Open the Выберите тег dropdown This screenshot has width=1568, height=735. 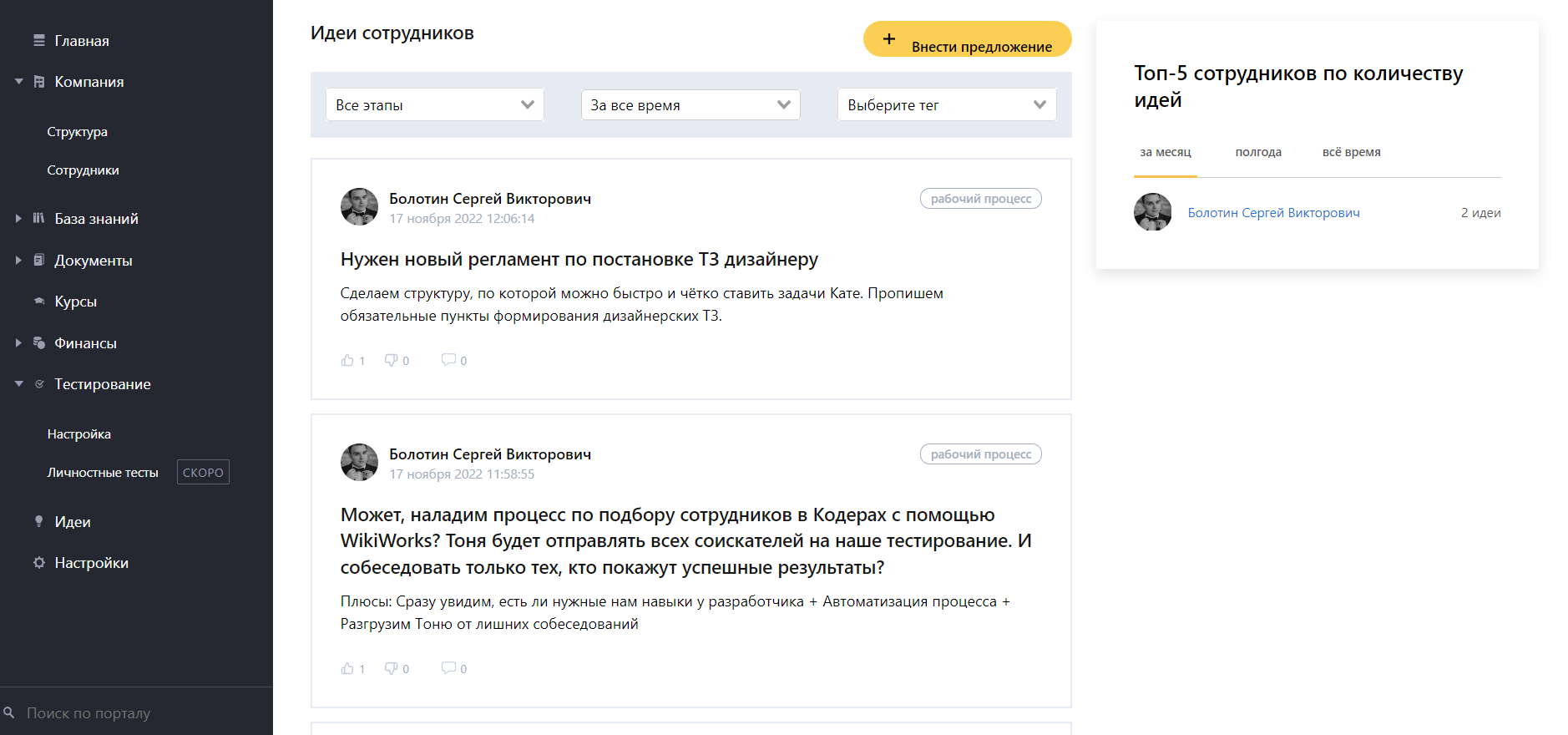(947, 104)
